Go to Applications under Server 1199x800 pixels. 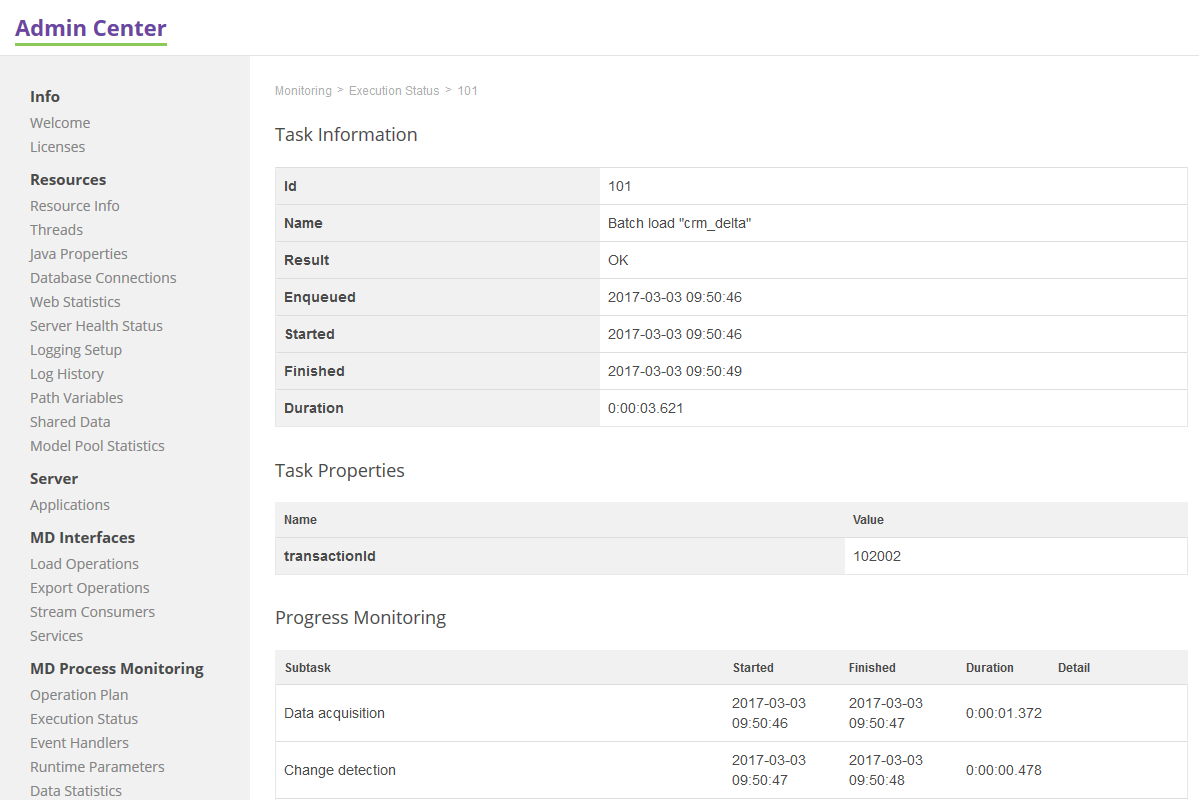70,505
